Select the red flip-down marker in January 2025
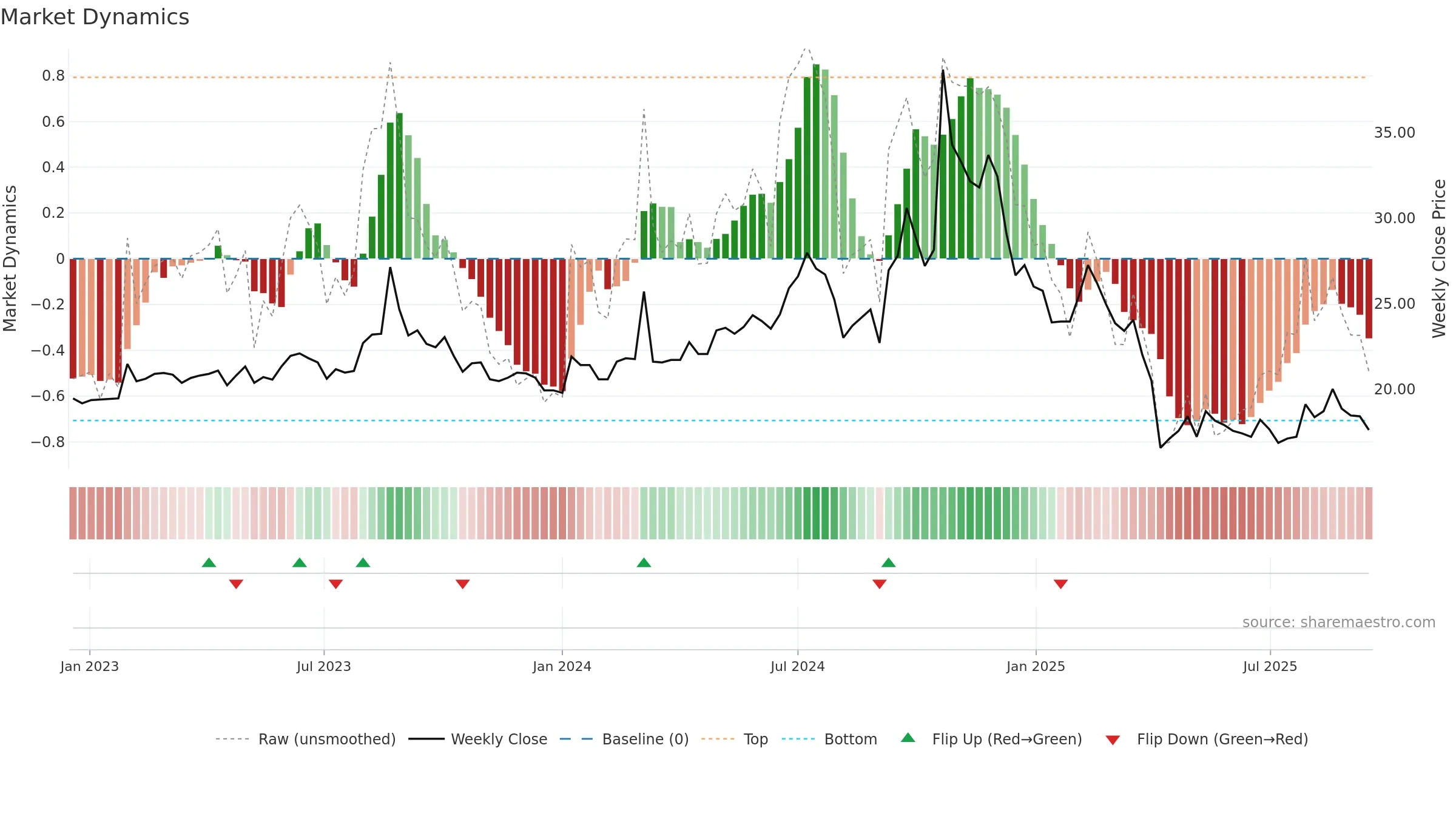 point(1060,584)
